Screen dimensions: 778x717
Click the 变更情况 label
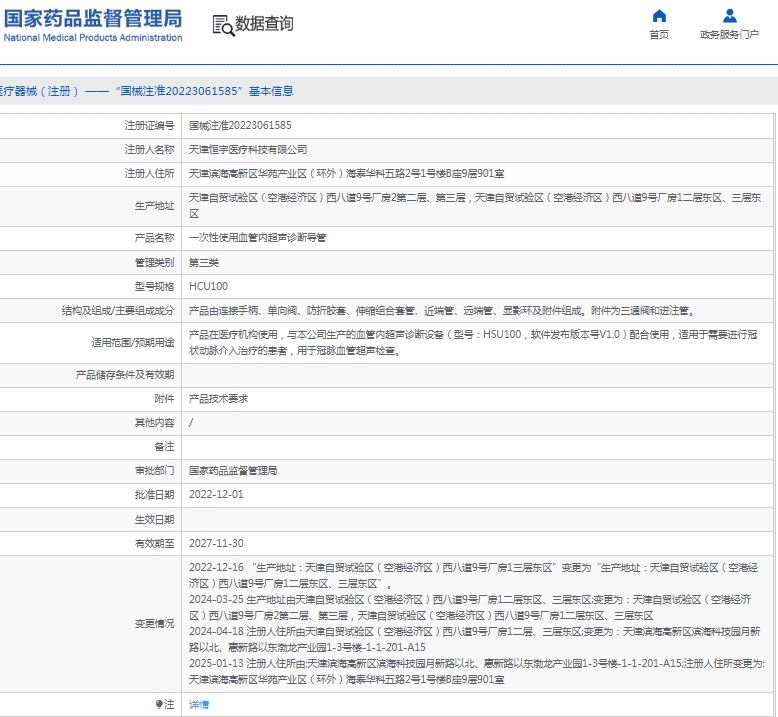click(x=154, y=623)
